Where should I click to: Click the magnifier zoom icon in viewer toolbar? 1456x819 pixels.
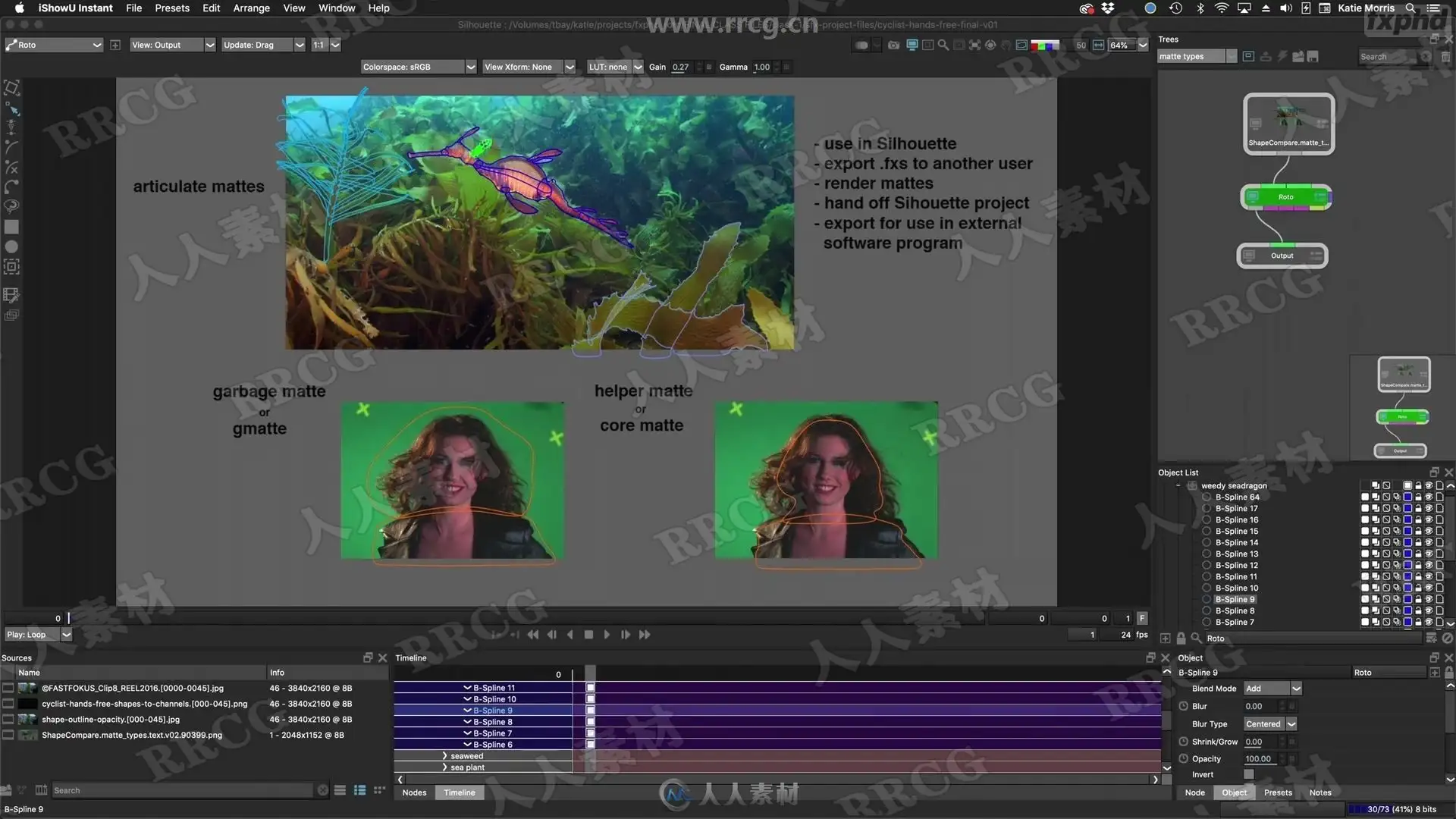tap(943, 45)
